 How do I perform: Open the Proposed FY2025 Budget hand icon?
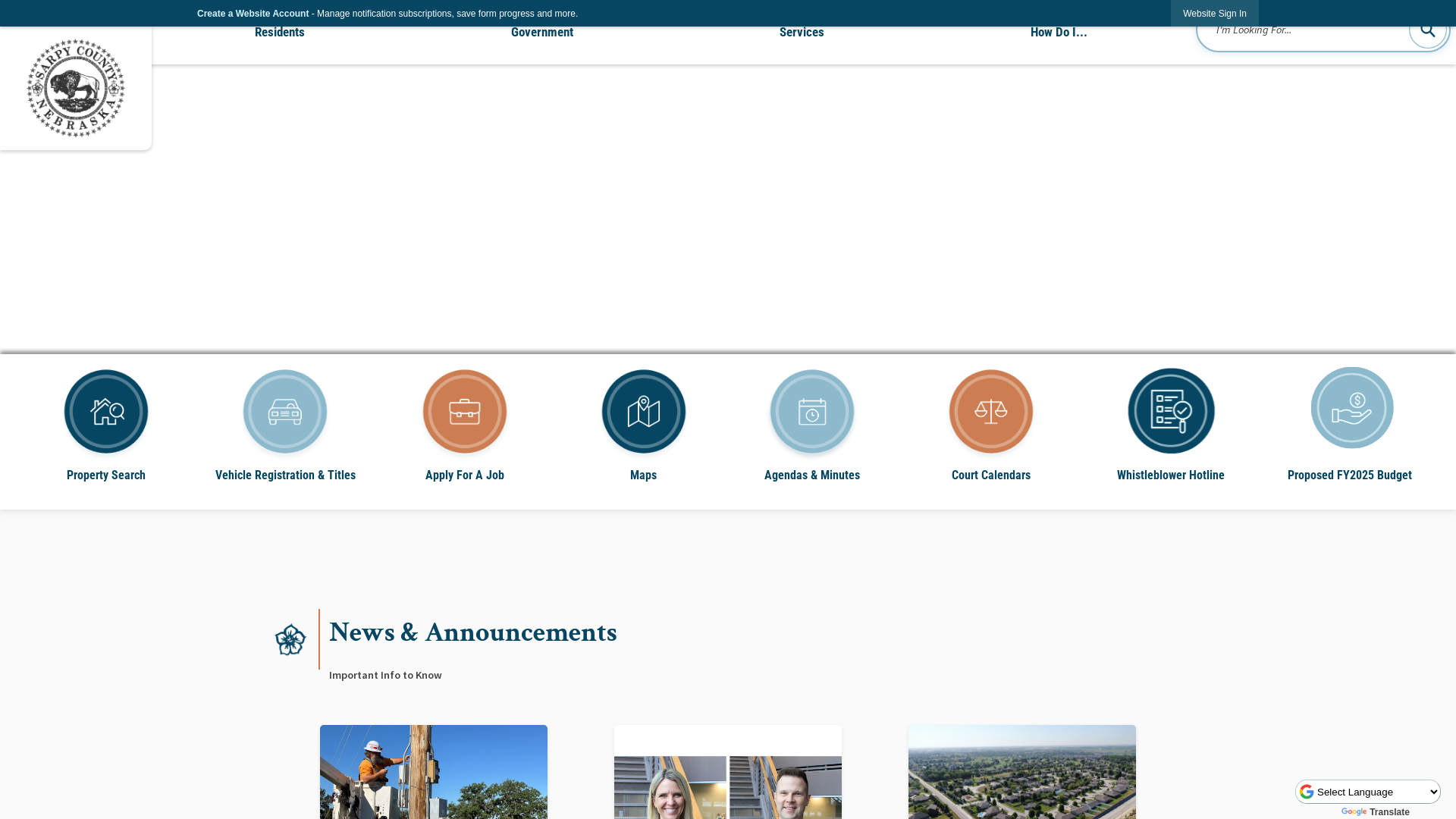click(x=1352, y=408)
